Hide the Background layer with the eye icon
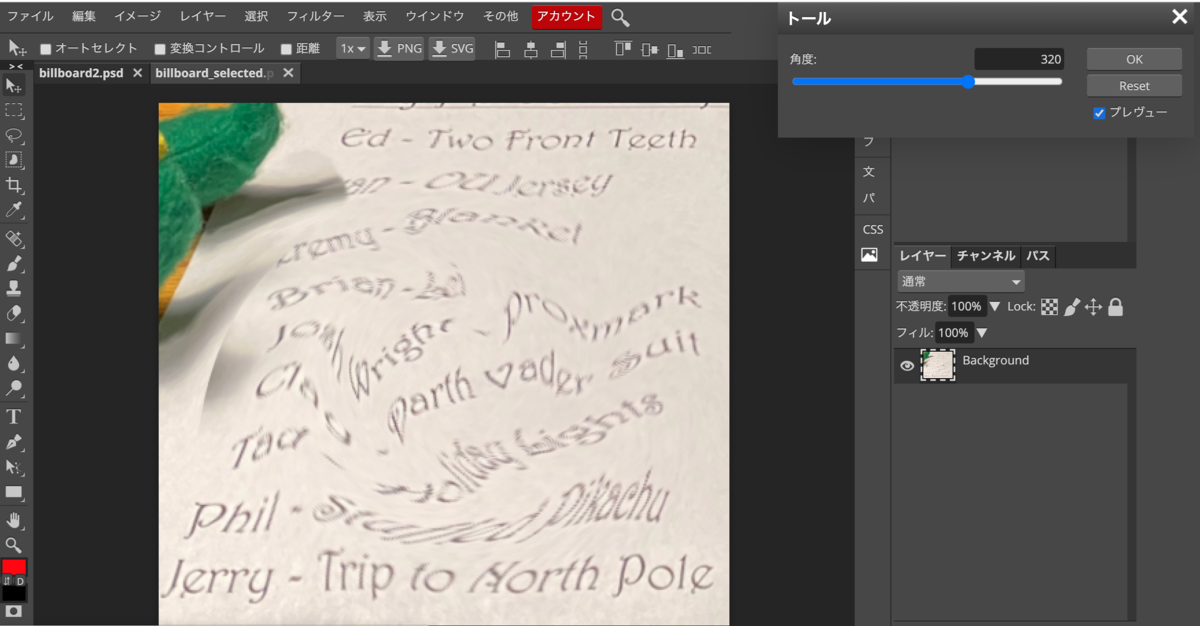Image resolution: width=1200 pixels, height=626 pixels. click(x=907, y=366)
